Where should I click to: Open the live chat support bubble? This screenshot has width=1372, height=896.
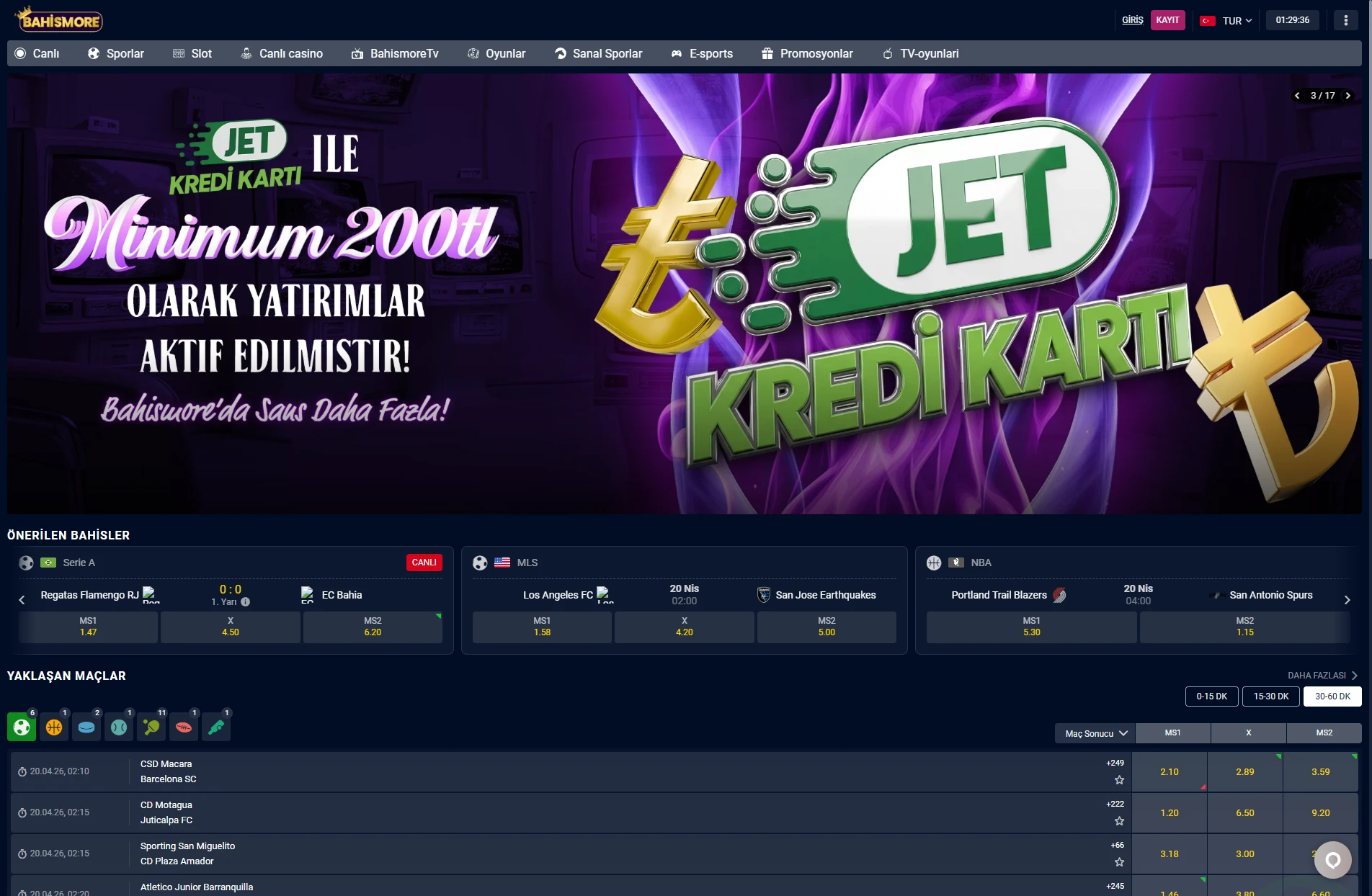pyautogui.click(x=1332, y=860)
